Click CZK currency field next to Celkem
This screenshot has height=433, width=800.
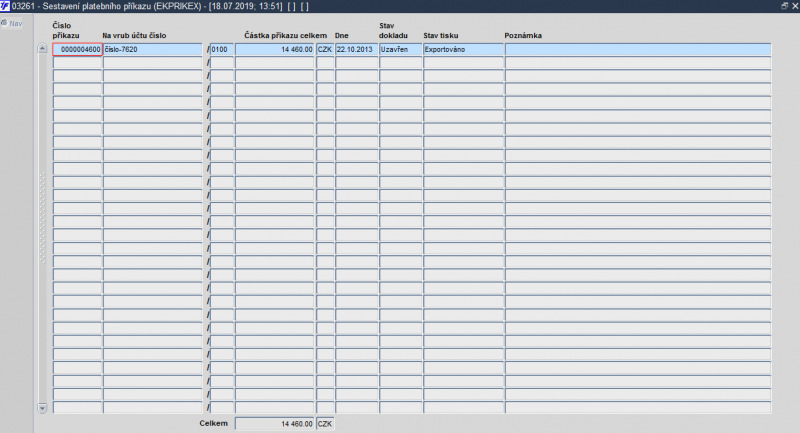(x=325, y=424)
